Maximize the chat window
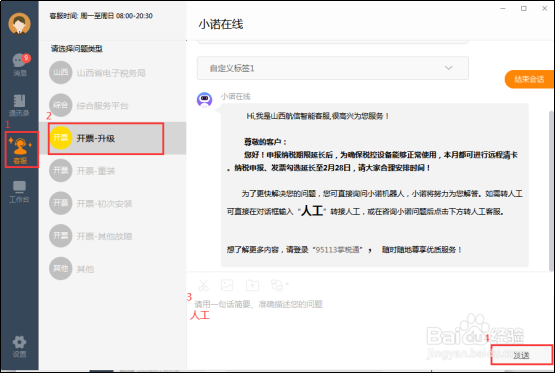Image resolution: width=556 pixels, height=373 pixels. click(524, 9)
